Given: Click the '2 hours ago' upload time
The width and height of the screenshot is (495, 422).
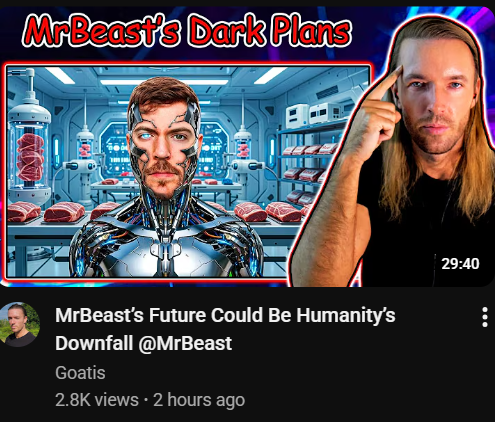Looking at the screenshot, I should tap(199, 400).
